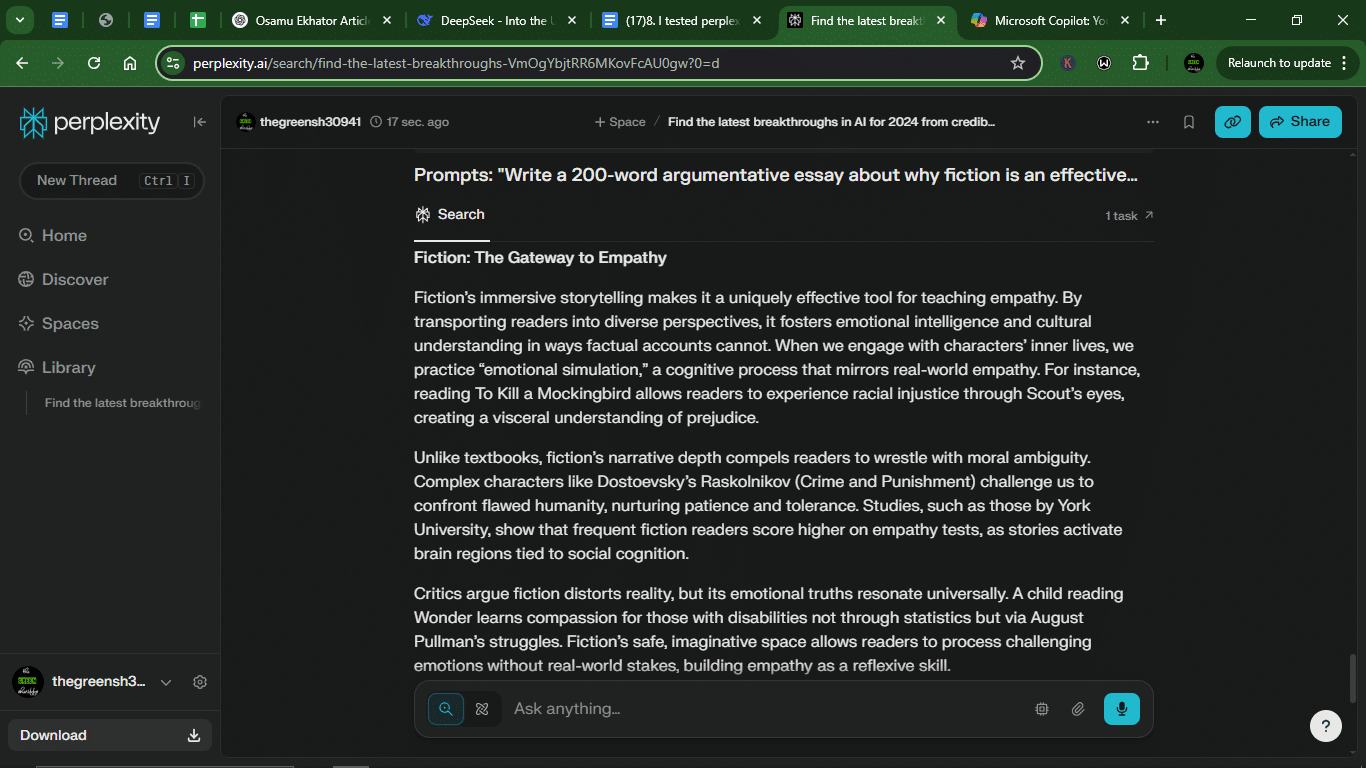Toggle the Search mode in input box
Viewport: 1366px width, 768px height.
[446, 709]
